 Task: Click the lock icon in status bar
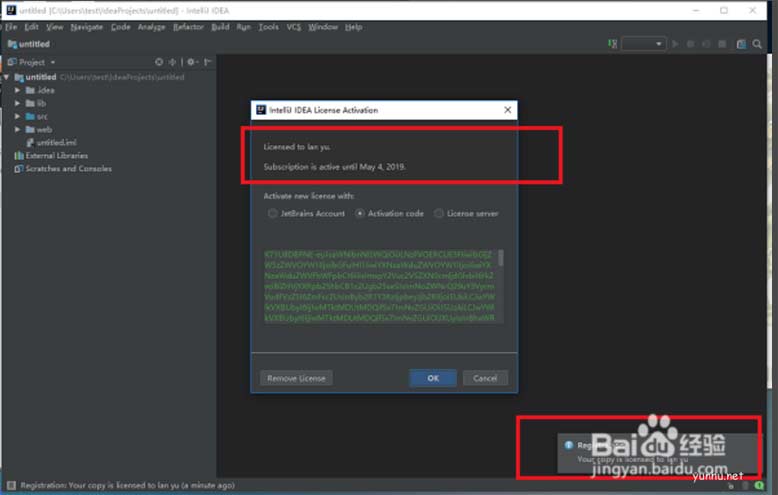(x=731, y=486)
